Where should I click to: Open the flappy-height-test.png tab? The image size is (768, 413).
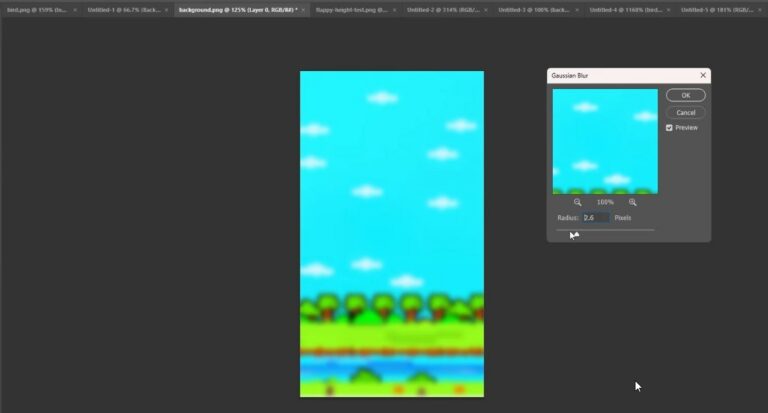[x=350, y=9]
